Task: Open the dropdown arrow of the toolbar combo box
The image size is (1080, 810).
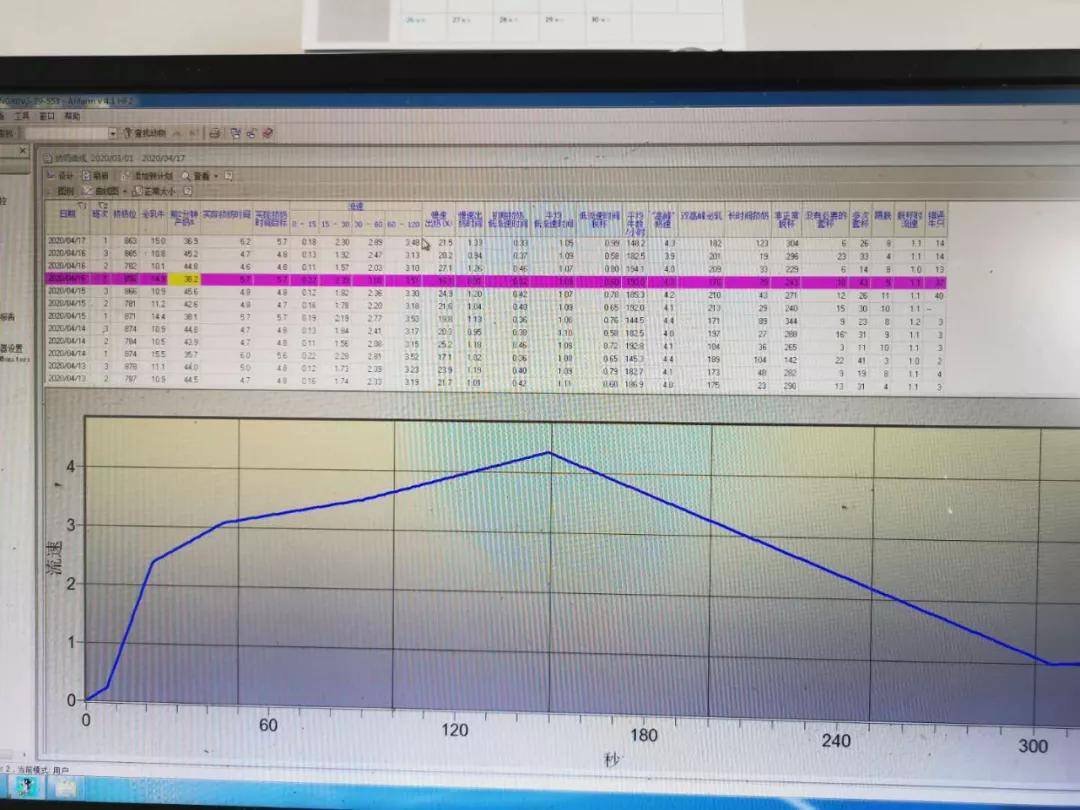Action: (x=112, y=132)
